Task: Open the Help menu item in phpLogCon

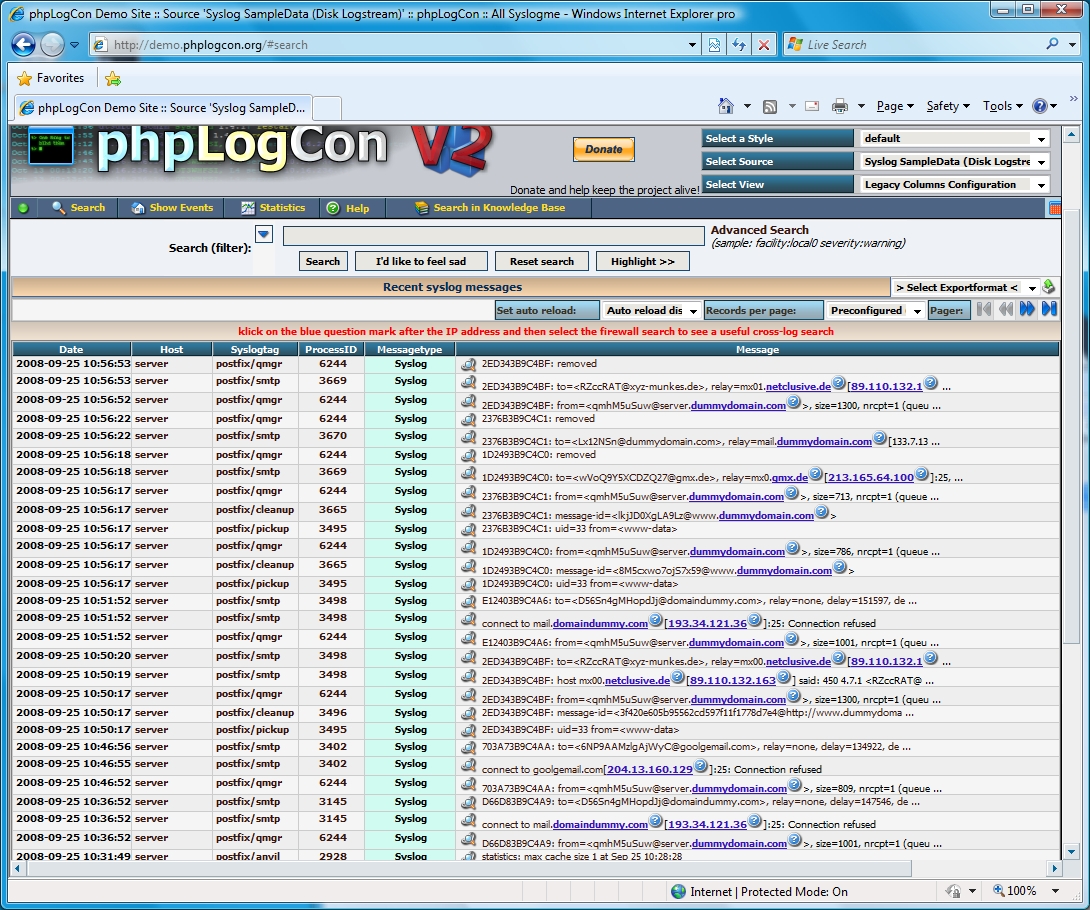Action: pyautogui.click(x=348, y=208)
